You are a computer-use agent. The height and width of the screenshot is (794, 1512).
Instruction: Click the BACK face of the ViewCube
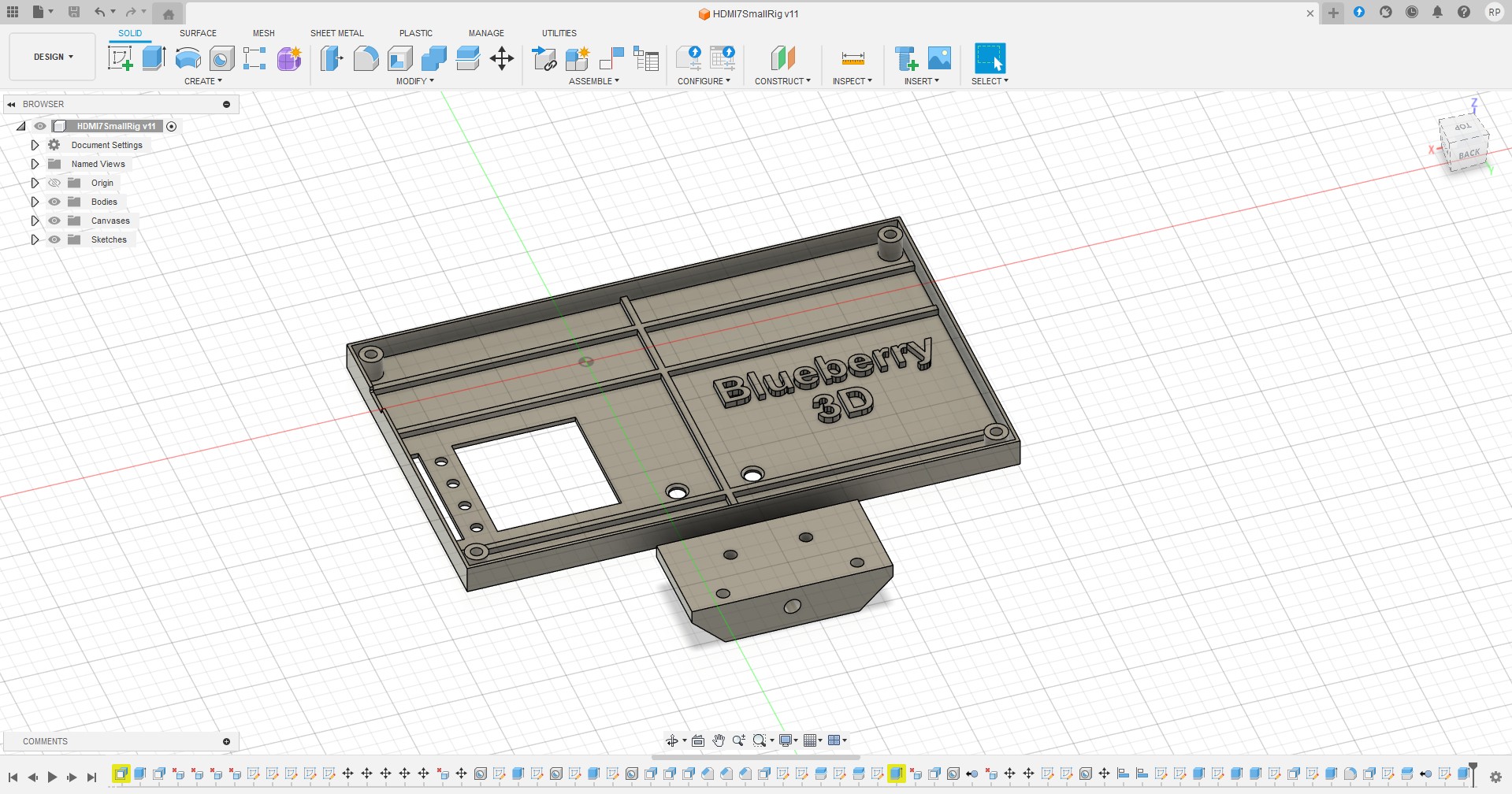click(x=1469, y=154)
